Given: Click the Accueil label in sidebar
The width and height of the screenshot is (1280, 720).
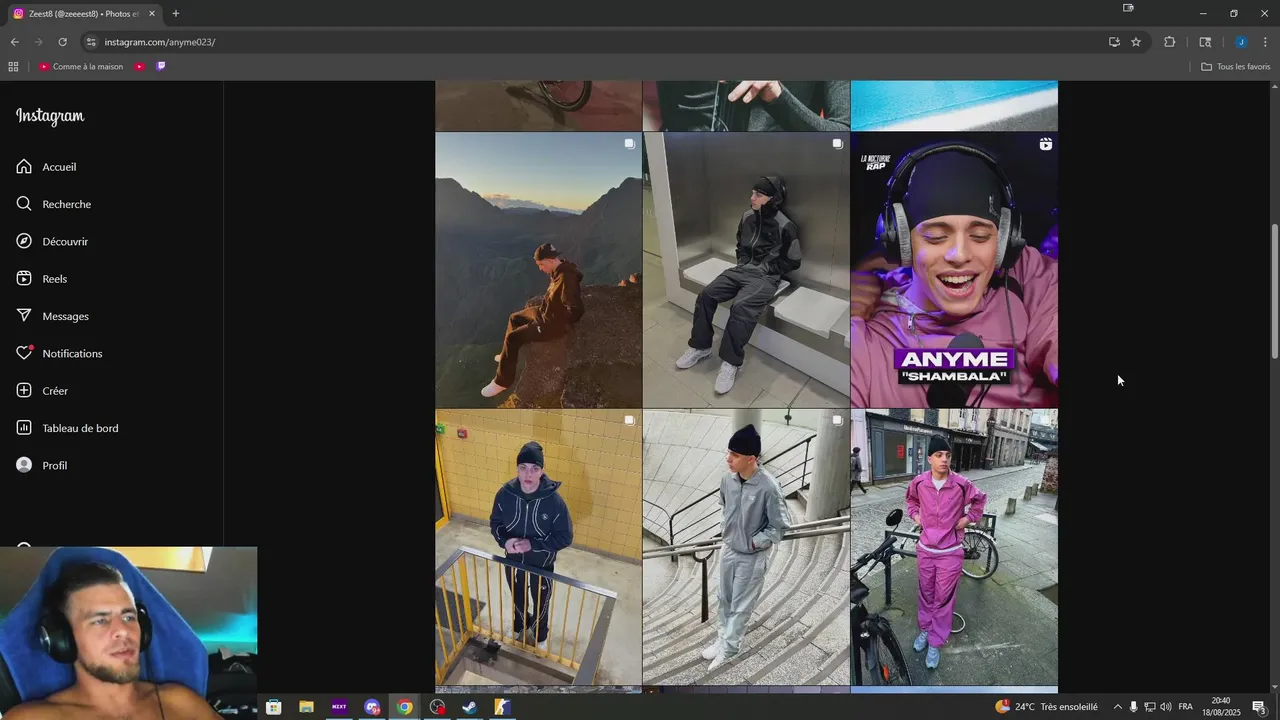Looking at the screenshot, I should [x=59, y=167].
